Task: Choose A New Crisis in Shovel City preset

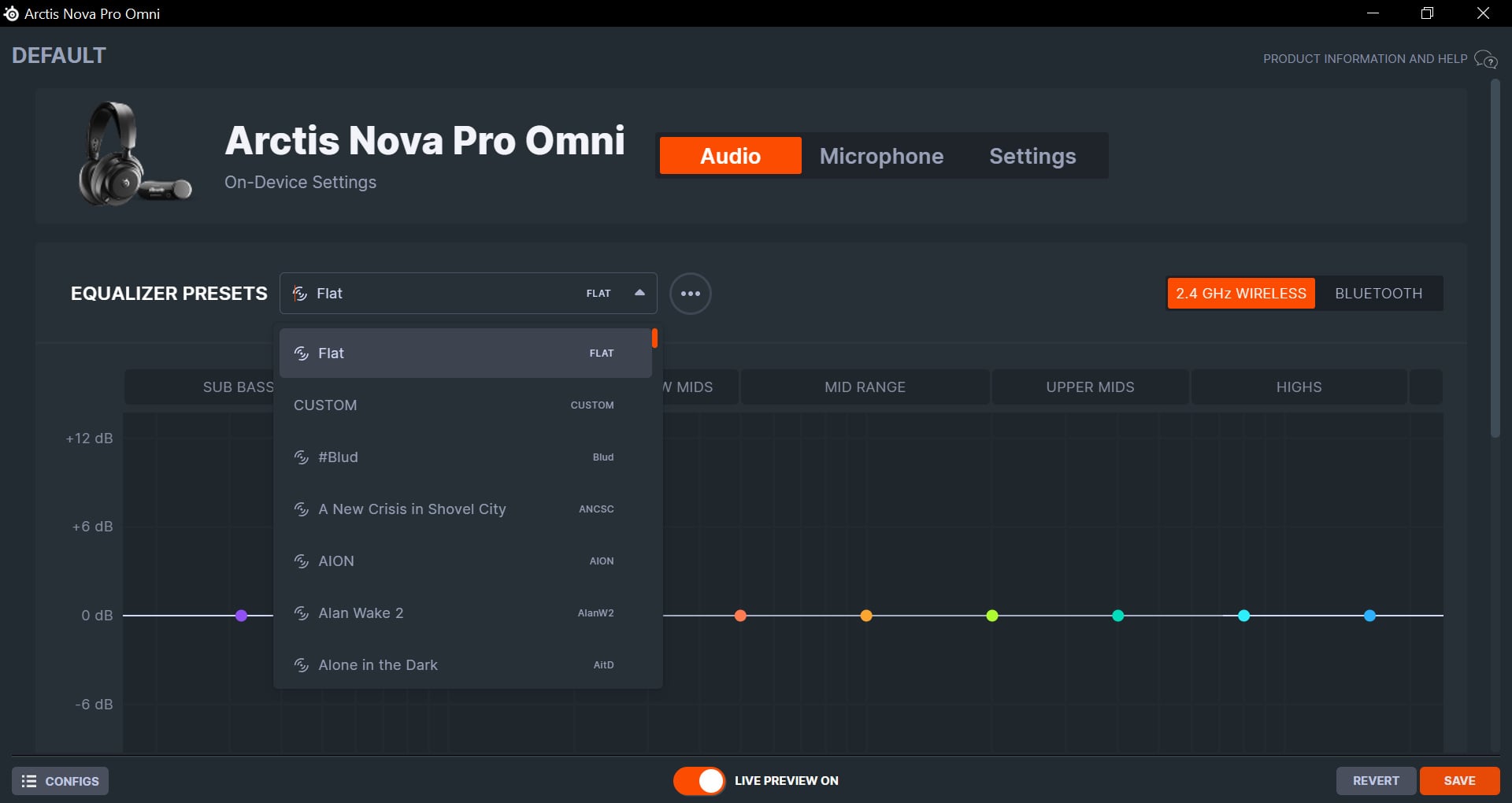Action: [x=465, y=509]
